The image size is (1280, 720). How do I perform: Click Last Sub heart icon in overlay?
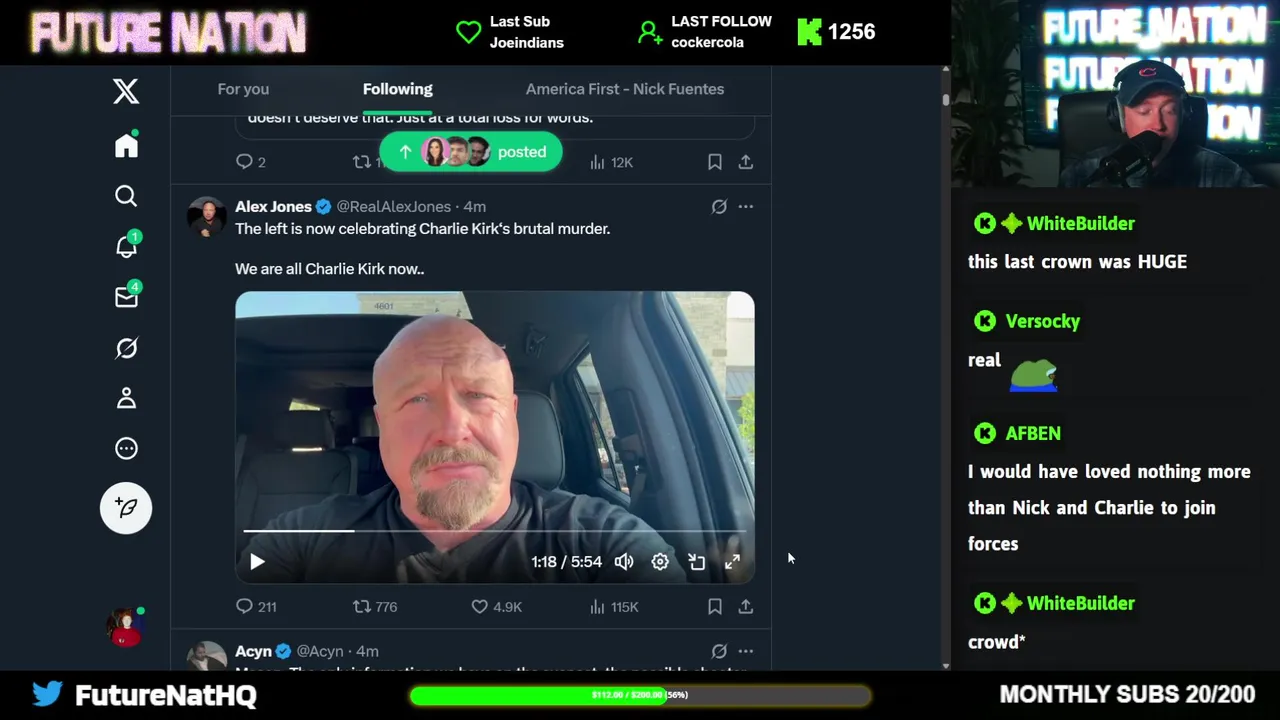click(468, 32)
